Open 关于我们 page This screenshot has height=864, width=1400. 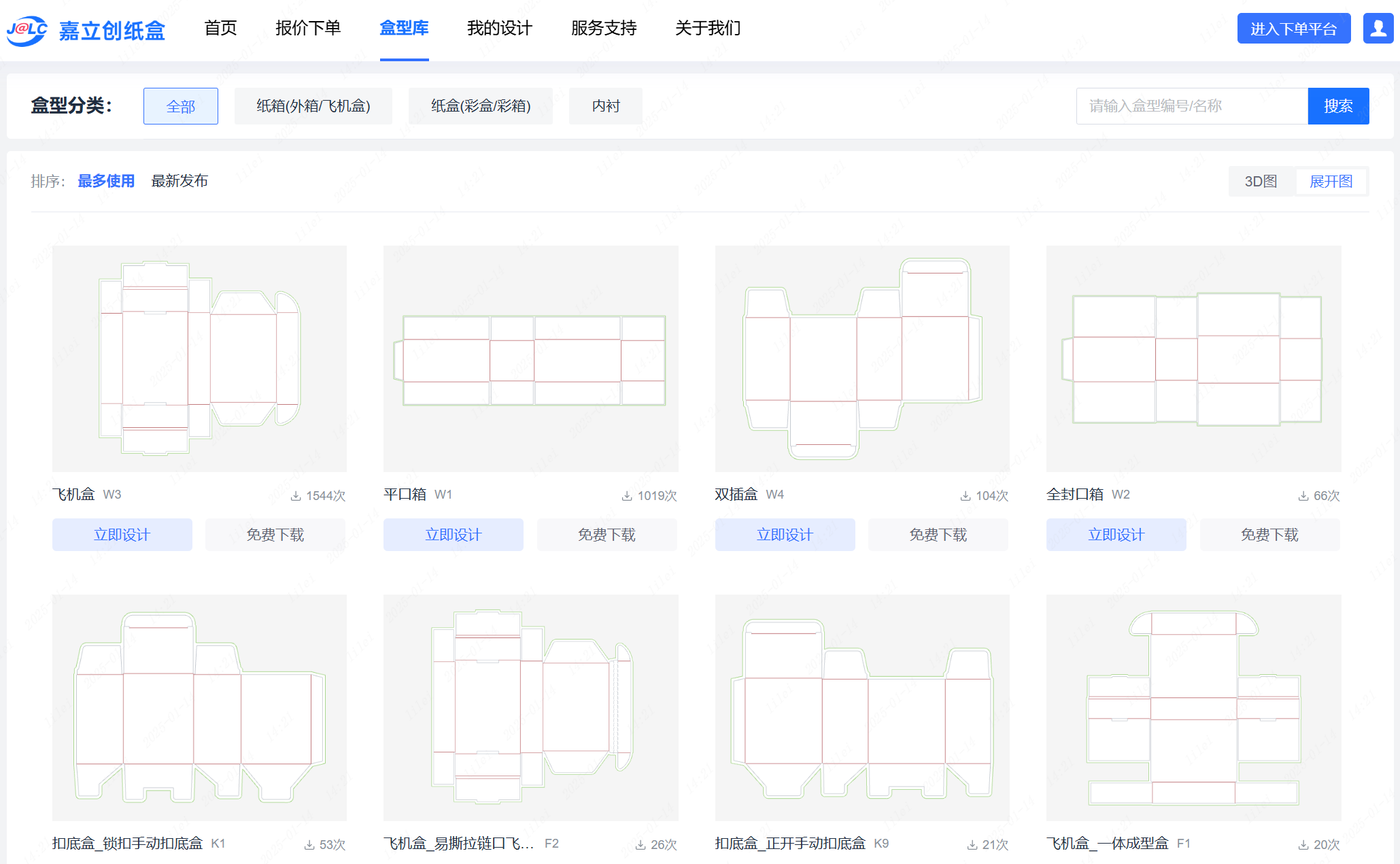[708, 28]
